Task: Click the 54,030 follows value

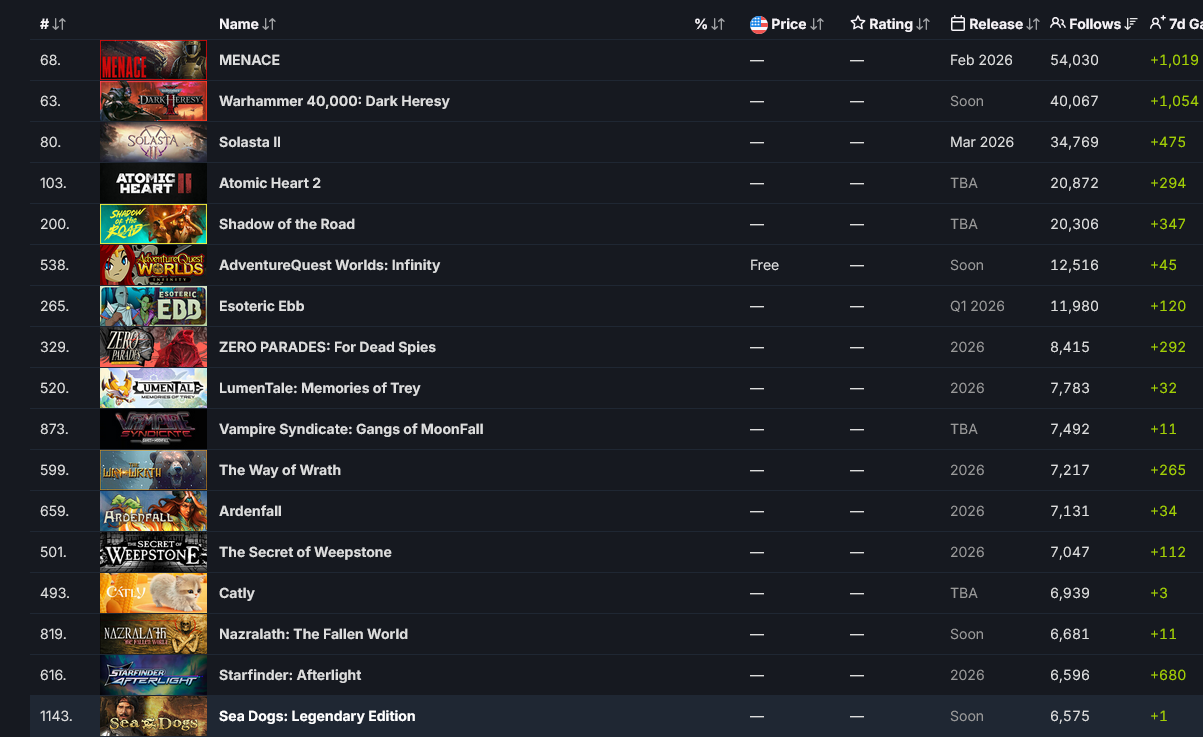Action: click(1074, 60)
